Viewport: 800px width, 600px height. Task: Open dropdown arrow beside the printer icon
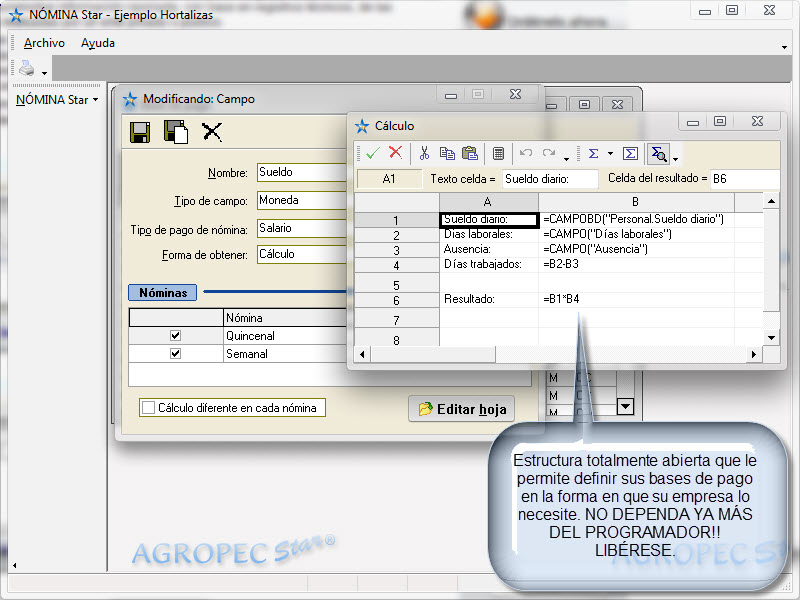44,73
